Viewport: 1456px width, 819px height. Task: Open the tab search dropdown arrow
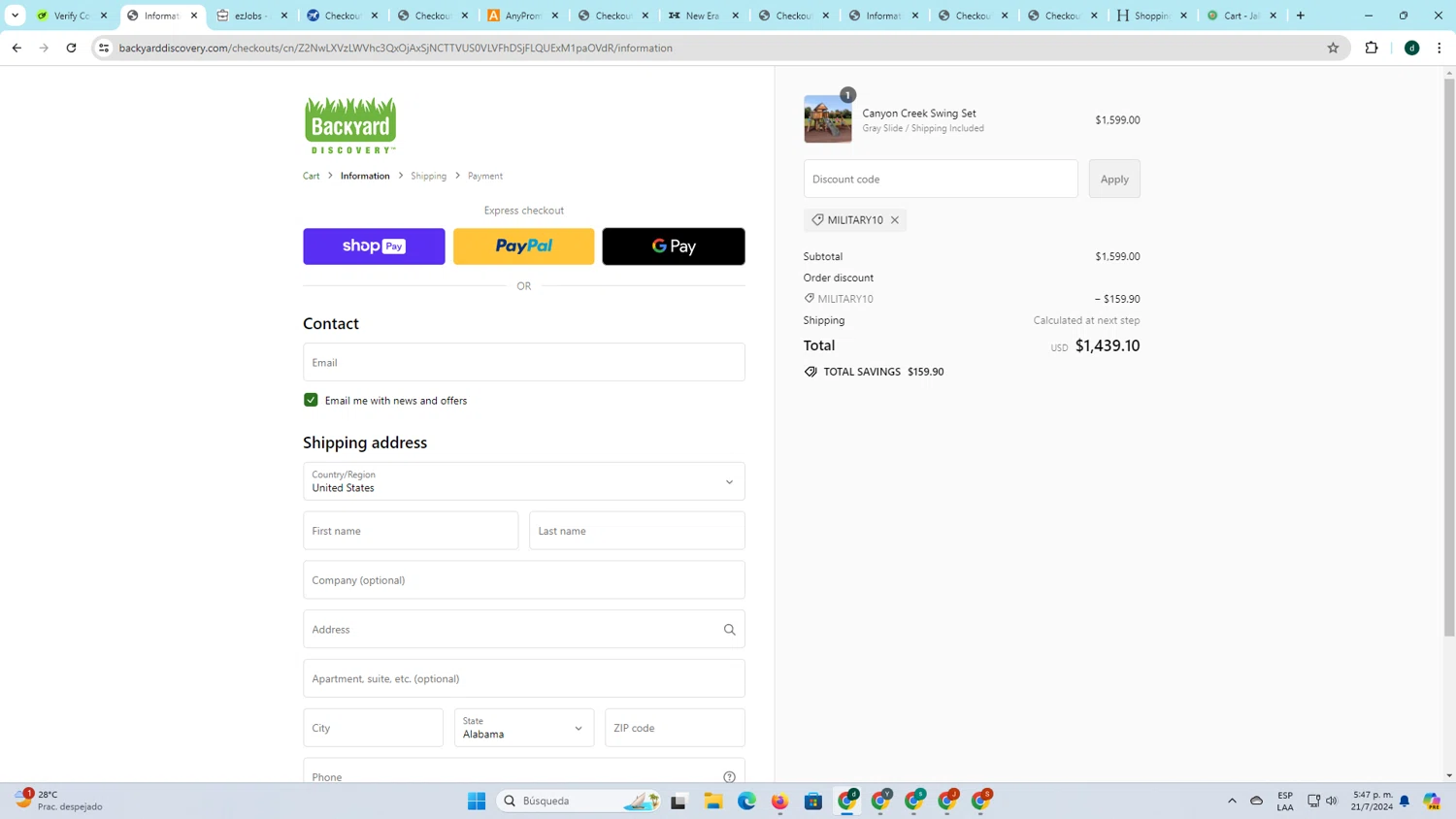point(15,16)
